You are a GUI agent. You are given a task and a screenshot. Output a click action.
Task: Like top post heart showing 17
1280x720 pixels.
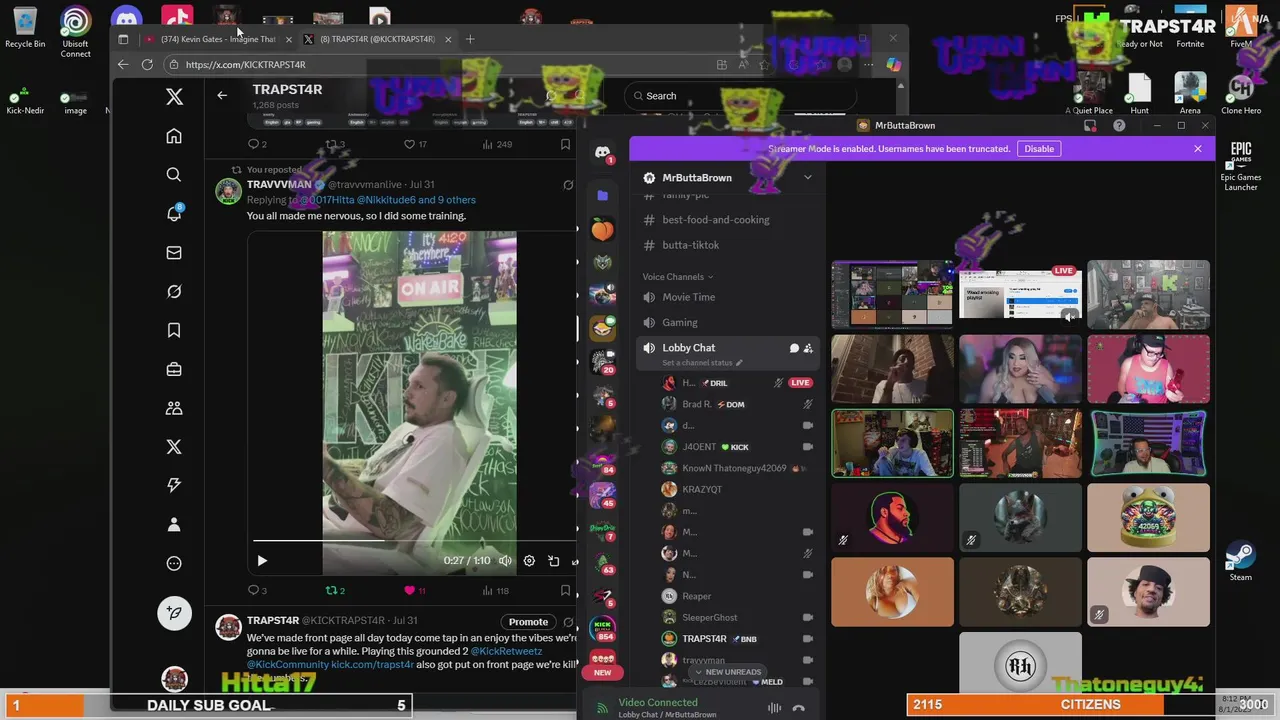click(415, 144)
